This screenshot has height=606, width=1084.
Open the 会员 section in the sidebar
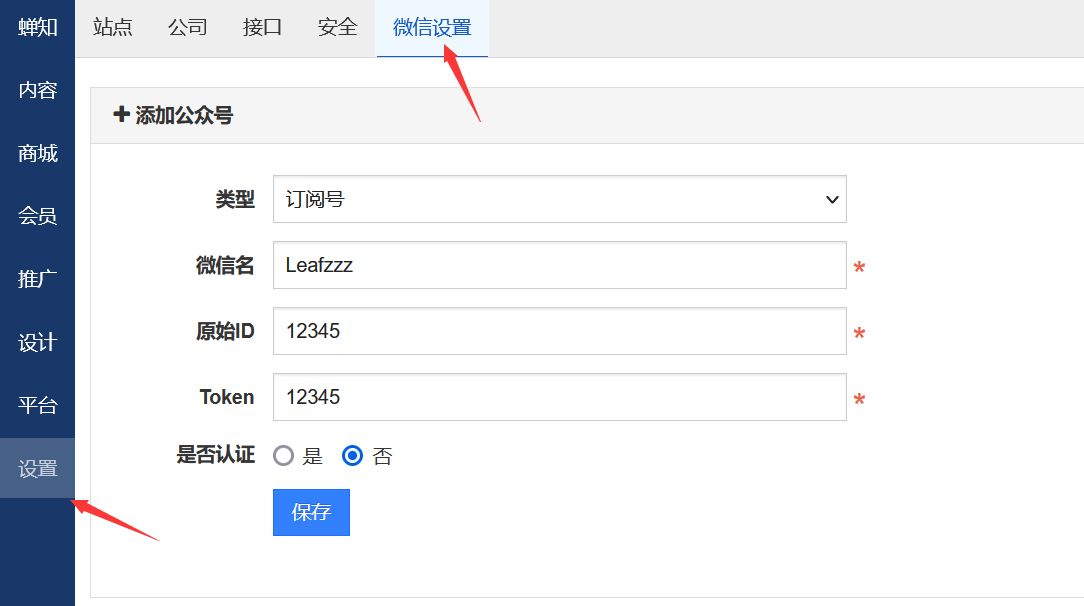coord(37,216)
